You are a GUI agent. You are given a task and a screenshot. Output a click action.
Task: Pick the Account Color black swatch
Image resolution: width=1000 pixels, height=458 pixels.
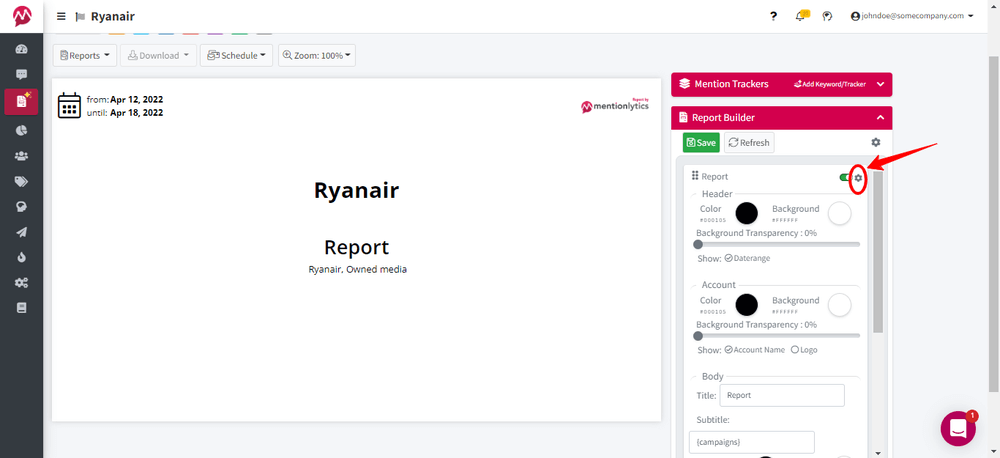click(x=747, y=305)
